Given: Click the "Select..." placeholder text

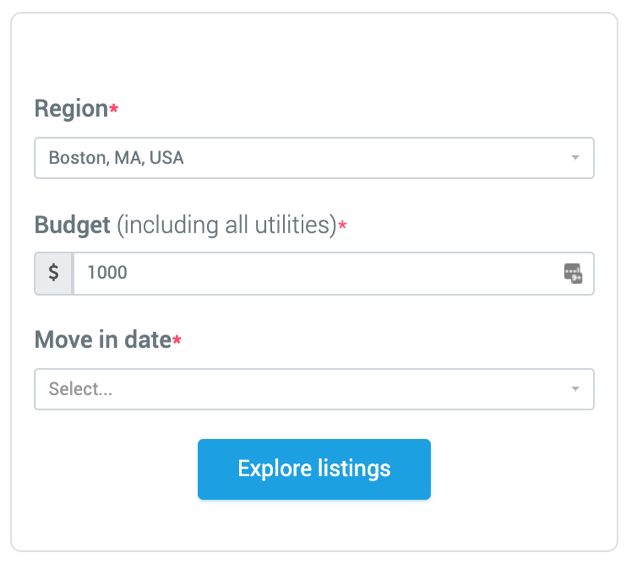Looking at the screenshot, I should [80, 389].
